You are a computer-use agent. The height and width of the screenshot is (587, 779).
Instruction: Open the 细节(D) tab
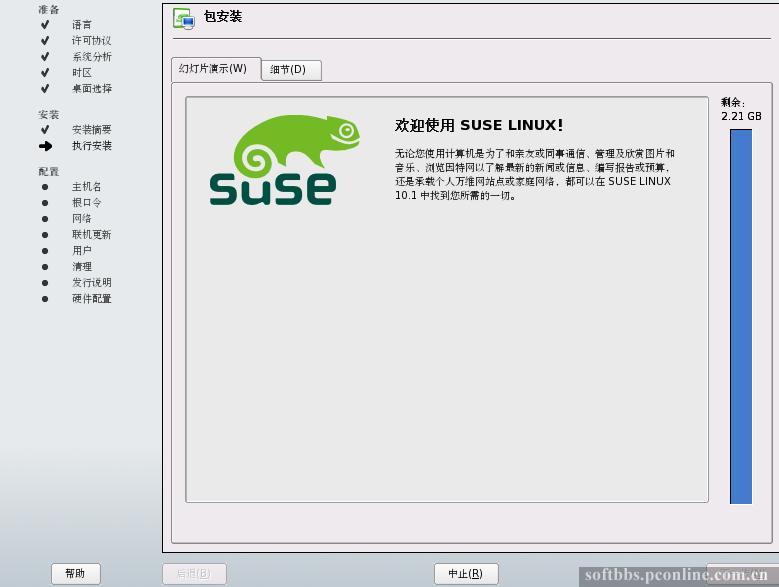(291, 70)
